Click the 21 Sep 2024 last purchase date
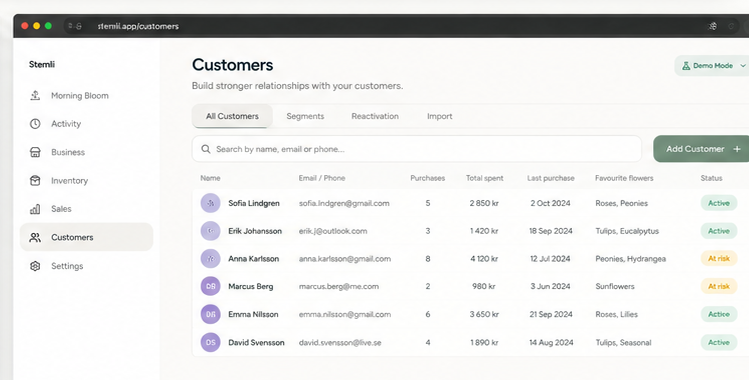The image size is (749, 380). tap(551, 314)
